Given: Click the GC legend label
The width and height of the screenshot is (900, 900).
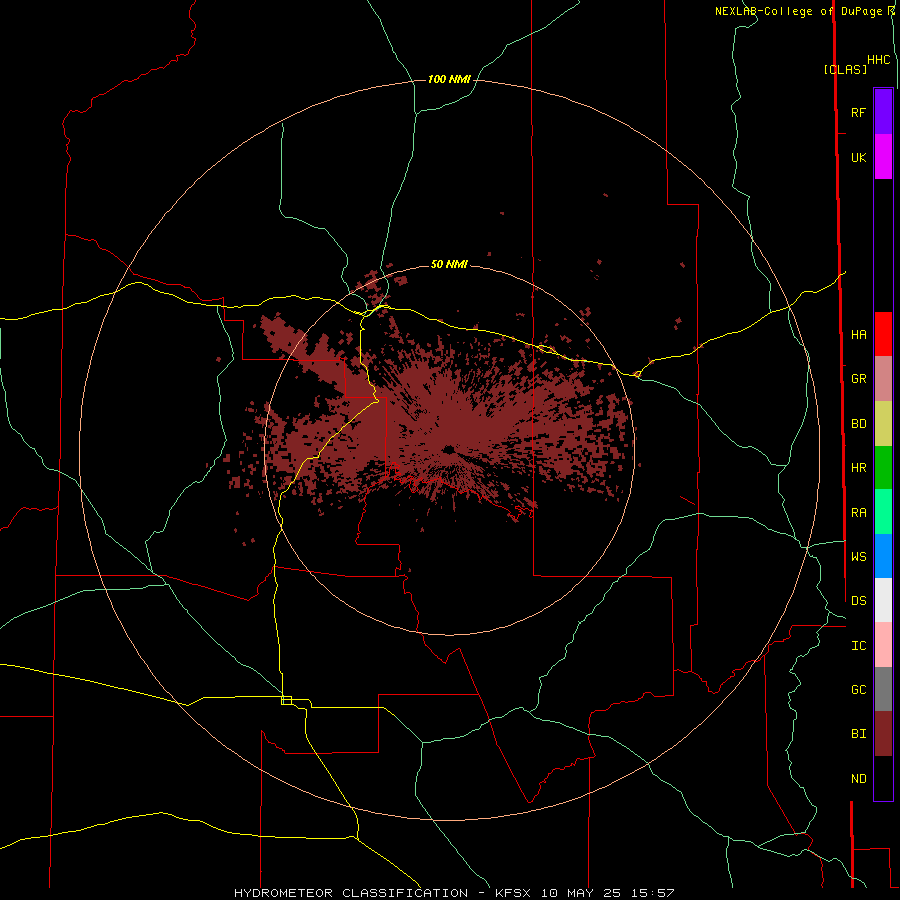Looking at the screenshot, I should pos(858,690).
